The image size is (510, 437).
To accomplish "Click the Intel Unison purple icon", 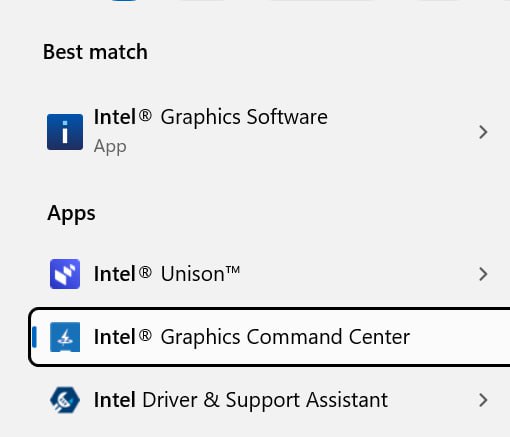I will coord(65,274).
